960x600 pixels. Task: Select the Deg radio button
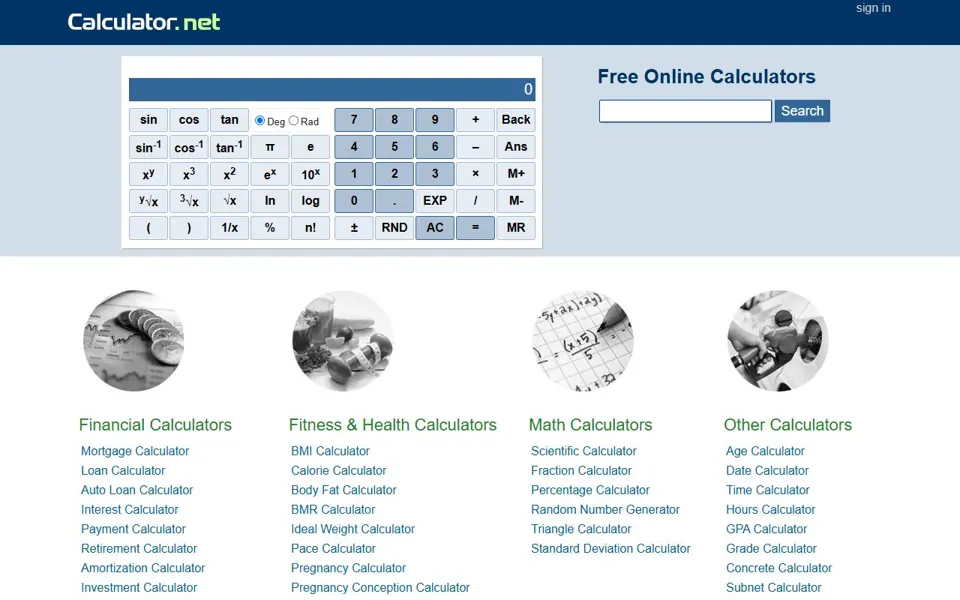[260, 121]
